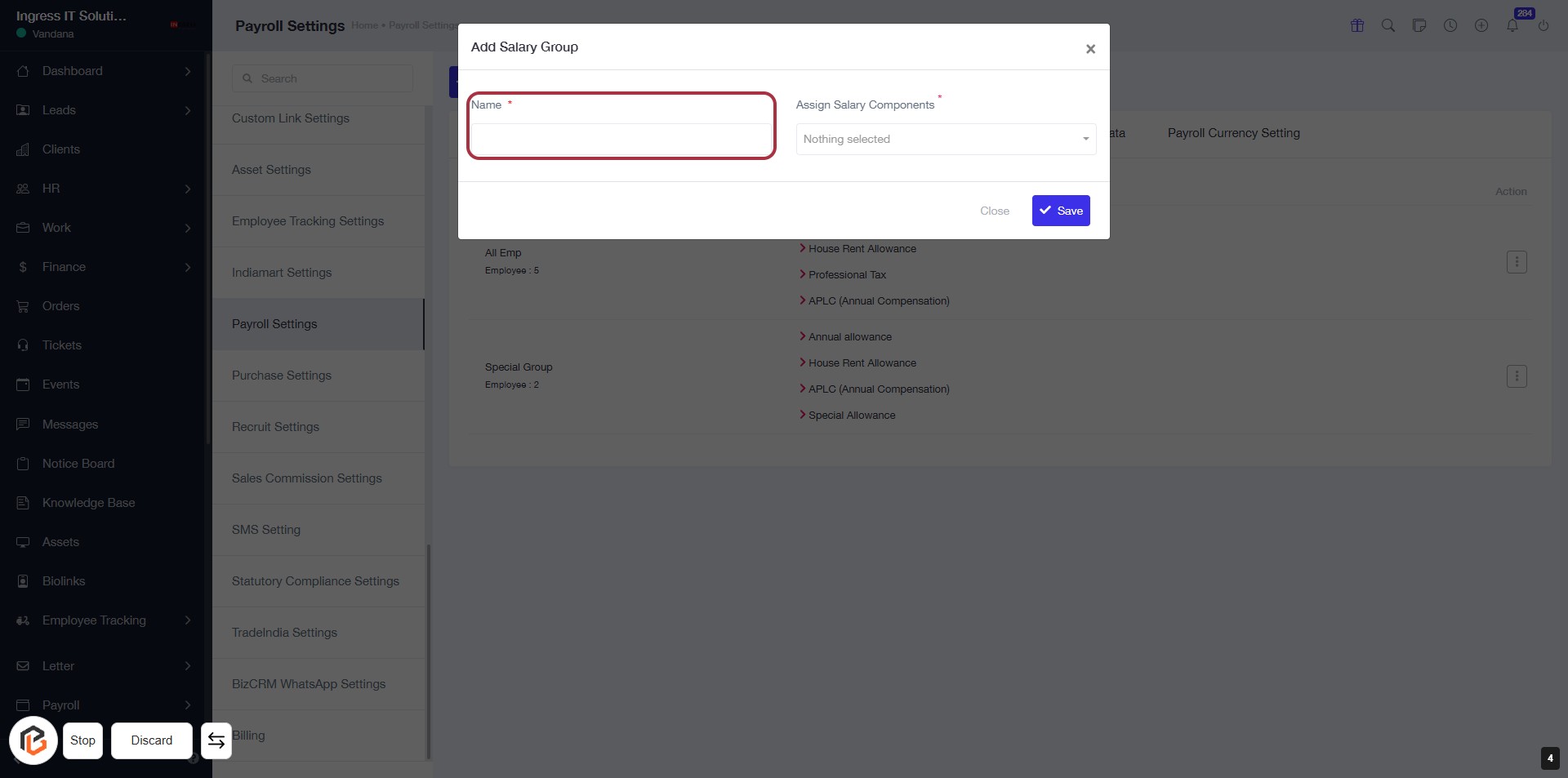1568x778 pixels.
Task: Click the swap arrows icon button
Action: pos(216,740)
